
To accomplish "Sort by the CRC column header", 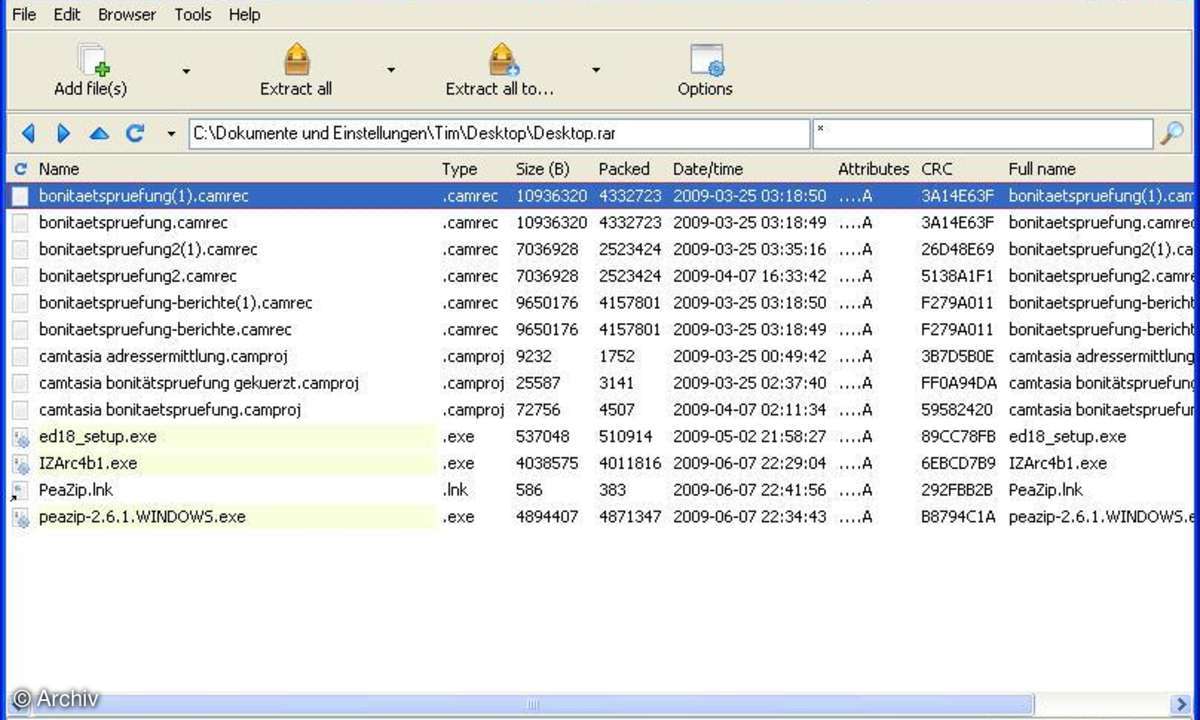I will pos(937,169).
